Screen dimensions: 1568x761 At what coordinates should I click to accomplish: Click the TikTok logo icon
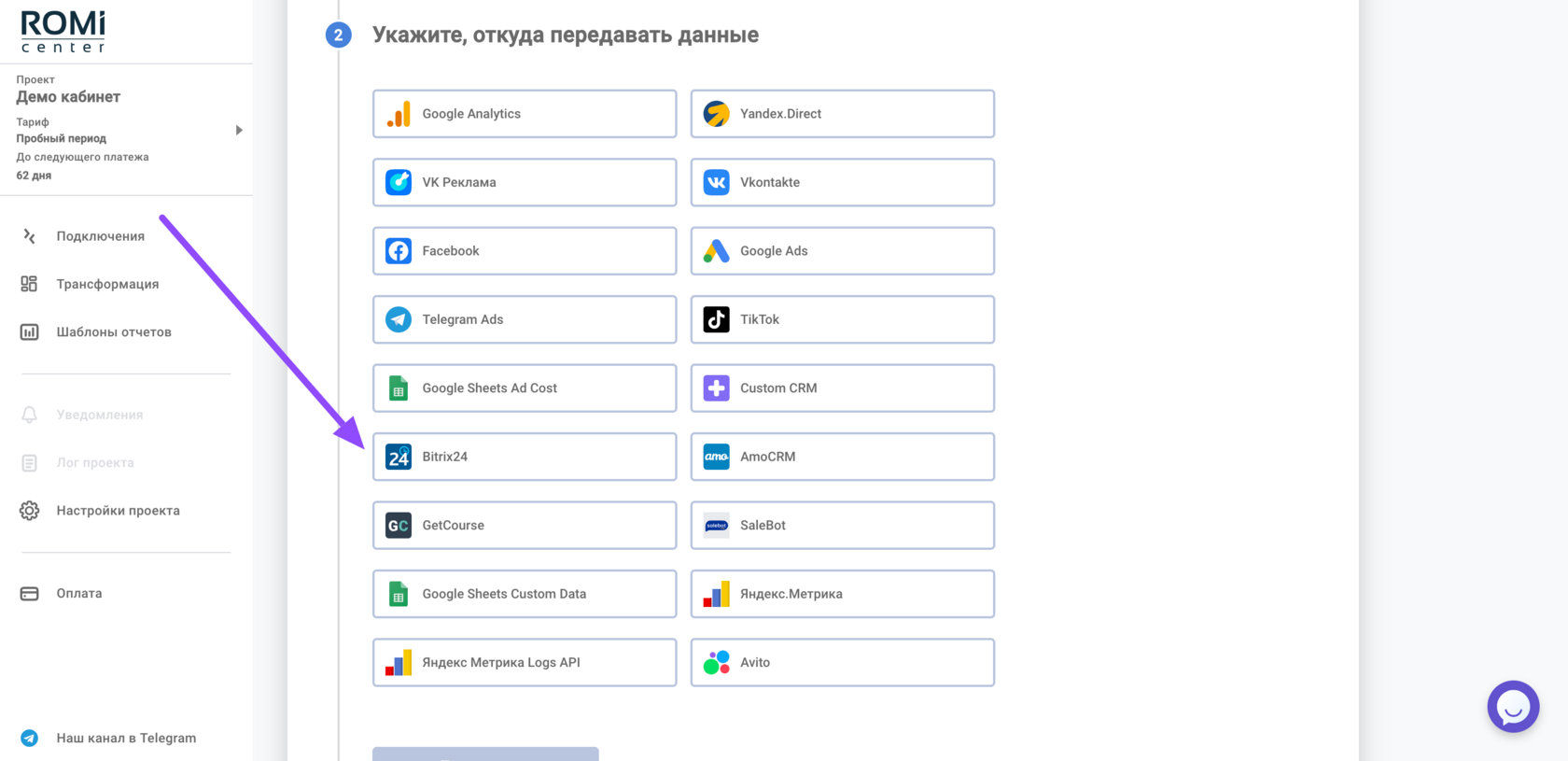(x=716, y=319)
